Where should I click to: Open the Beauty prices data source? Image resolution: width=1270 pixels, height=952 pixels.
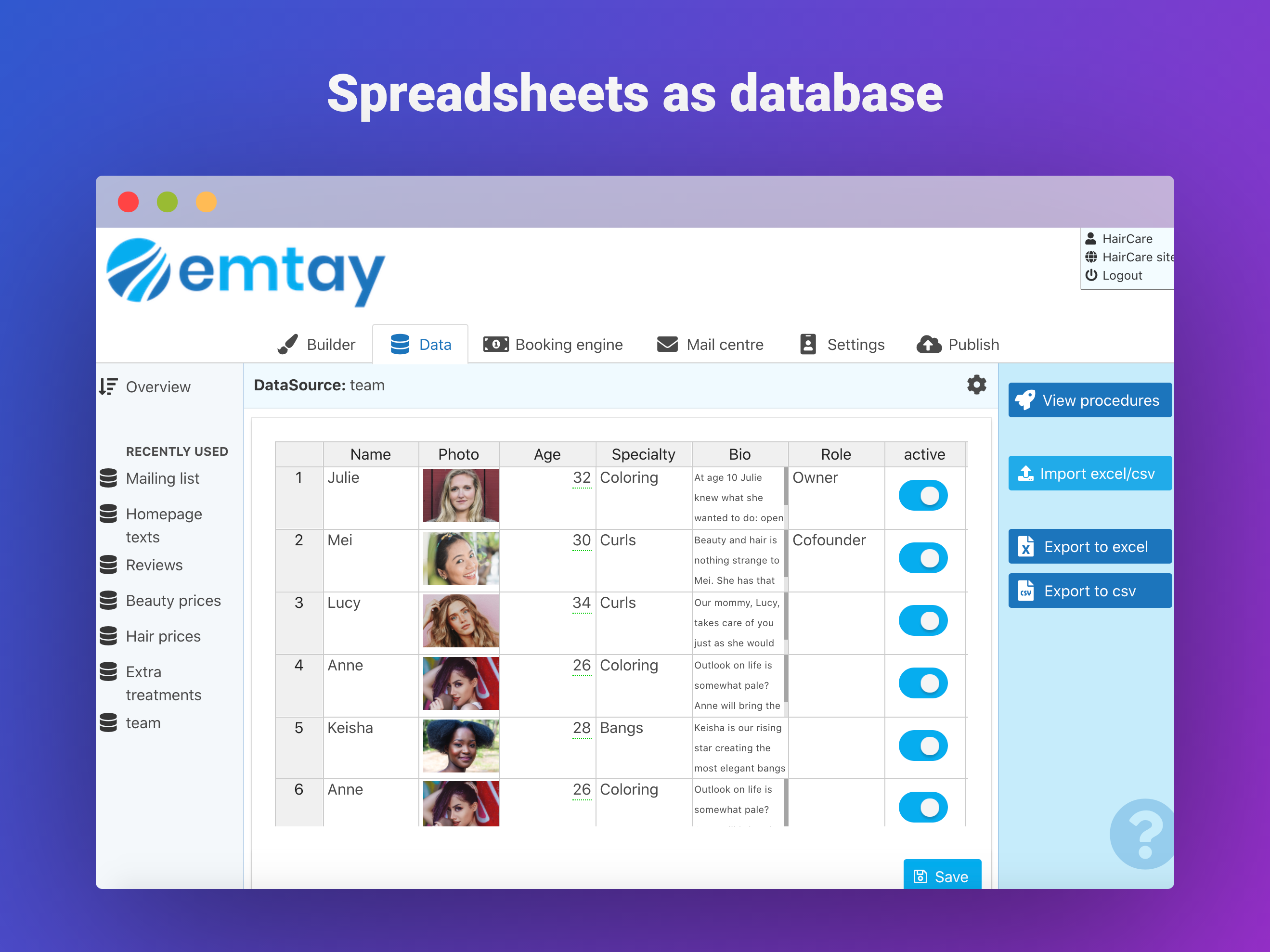(173, 600)
